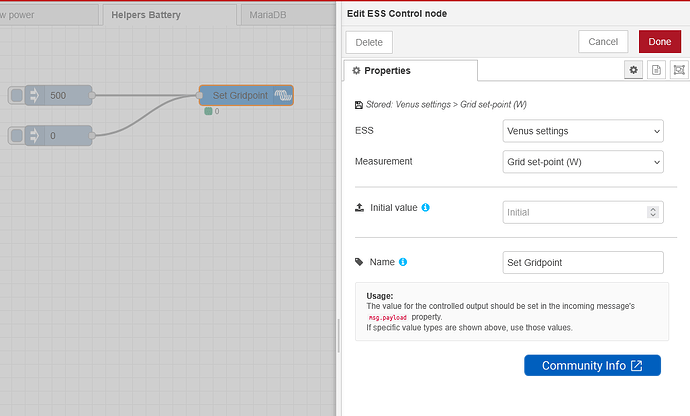Image resolution: width=690 pixels, height=416 pixels.
Task: Click the Cancel button
Action: [x=603, y=41]
